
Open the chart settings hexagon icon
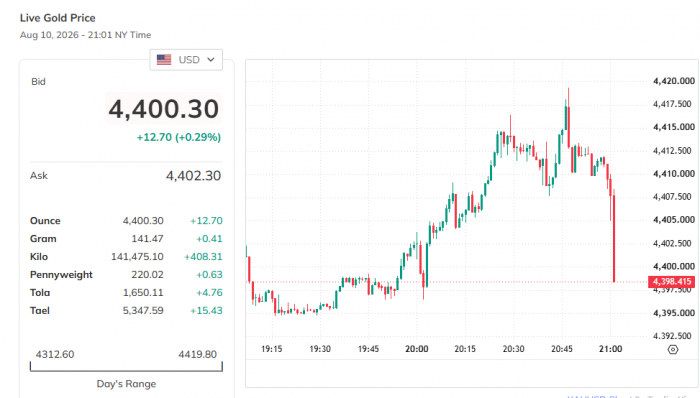pos(673,349)
